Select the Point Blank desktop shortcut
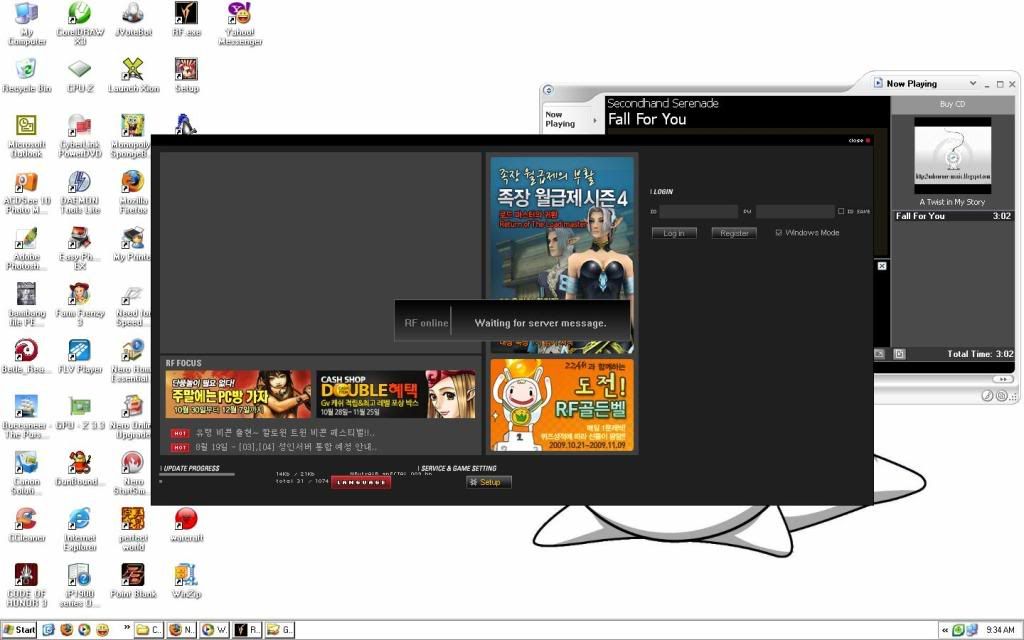Screen dimensions: 1024x640 pyautogui.click(x=133, y=581)
